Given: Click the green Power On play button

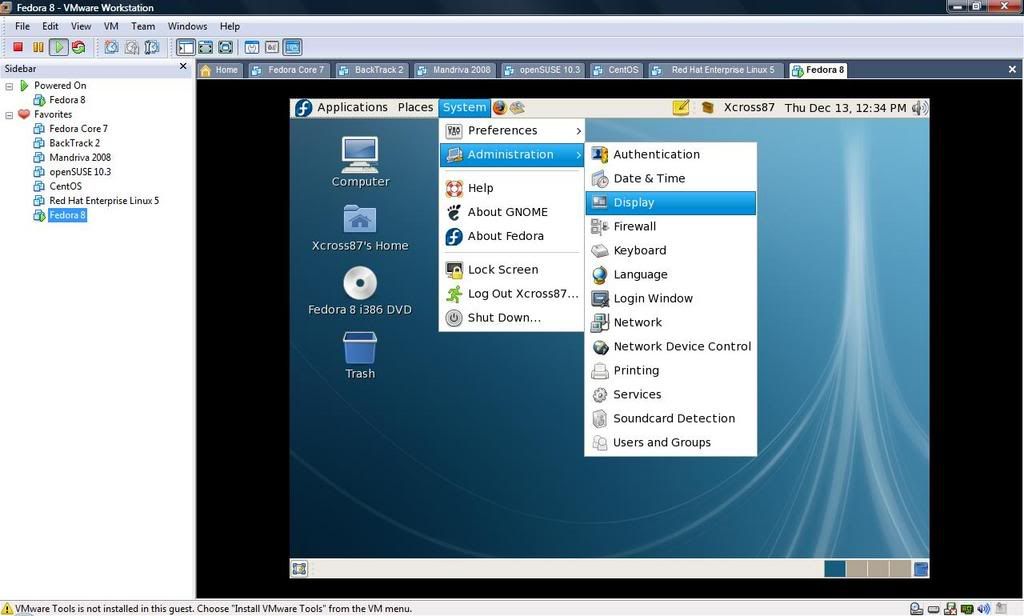Looking at the screenshot, I should [x=59, y=47].
